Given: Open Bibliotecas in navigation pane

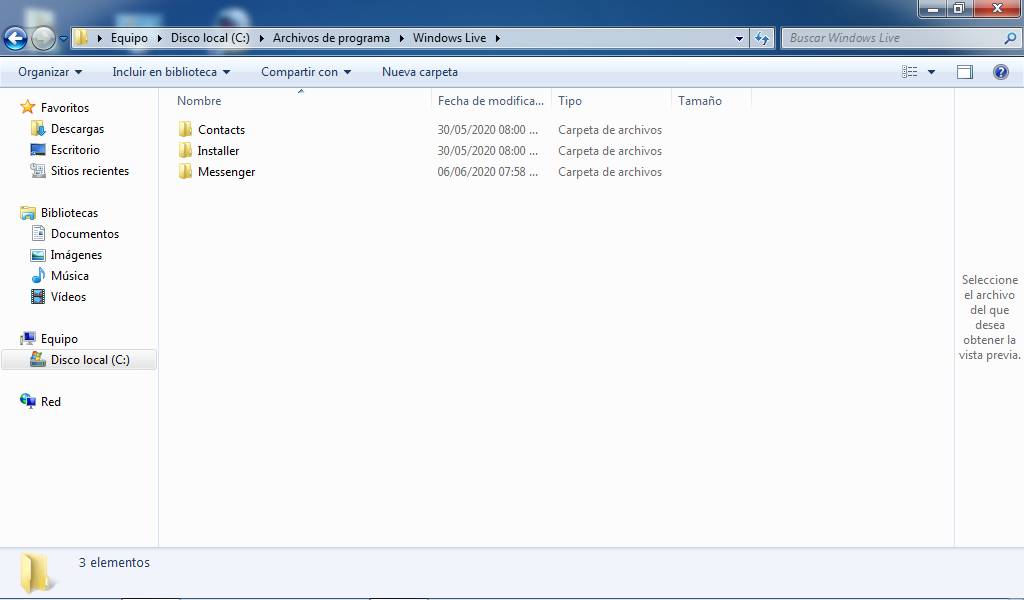Looking at the screenshot, I should coord(69,213).
